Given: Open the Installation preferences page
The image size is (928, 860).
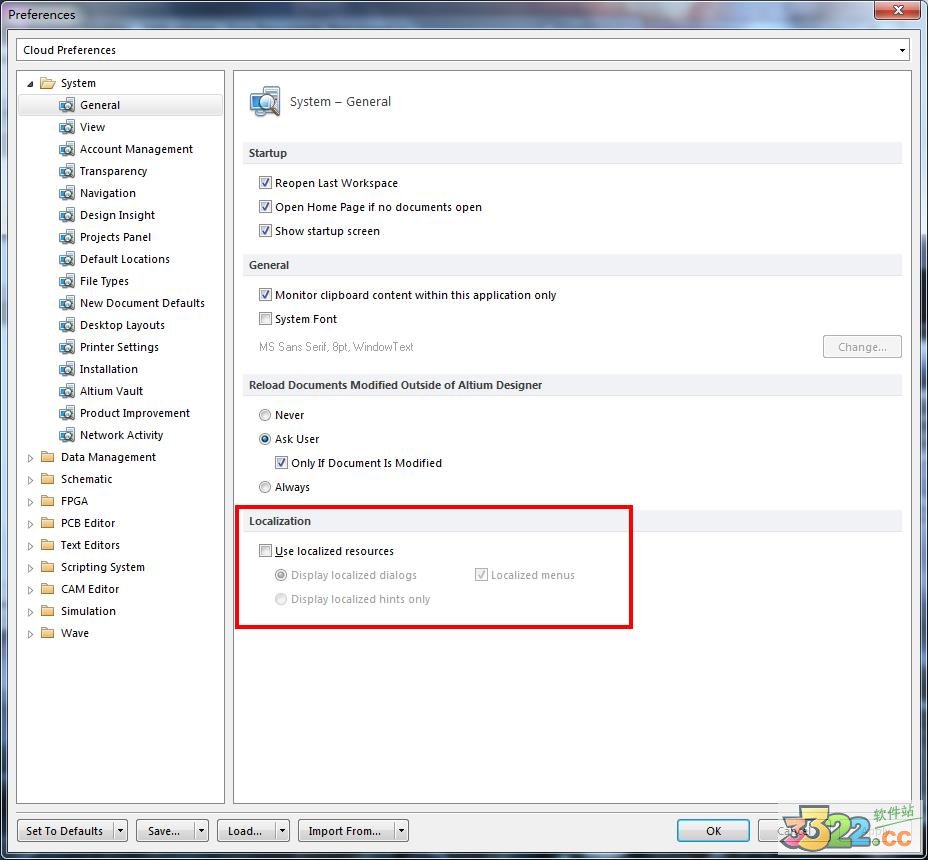Looking at the screenshot, I should [x=108, y=369].
